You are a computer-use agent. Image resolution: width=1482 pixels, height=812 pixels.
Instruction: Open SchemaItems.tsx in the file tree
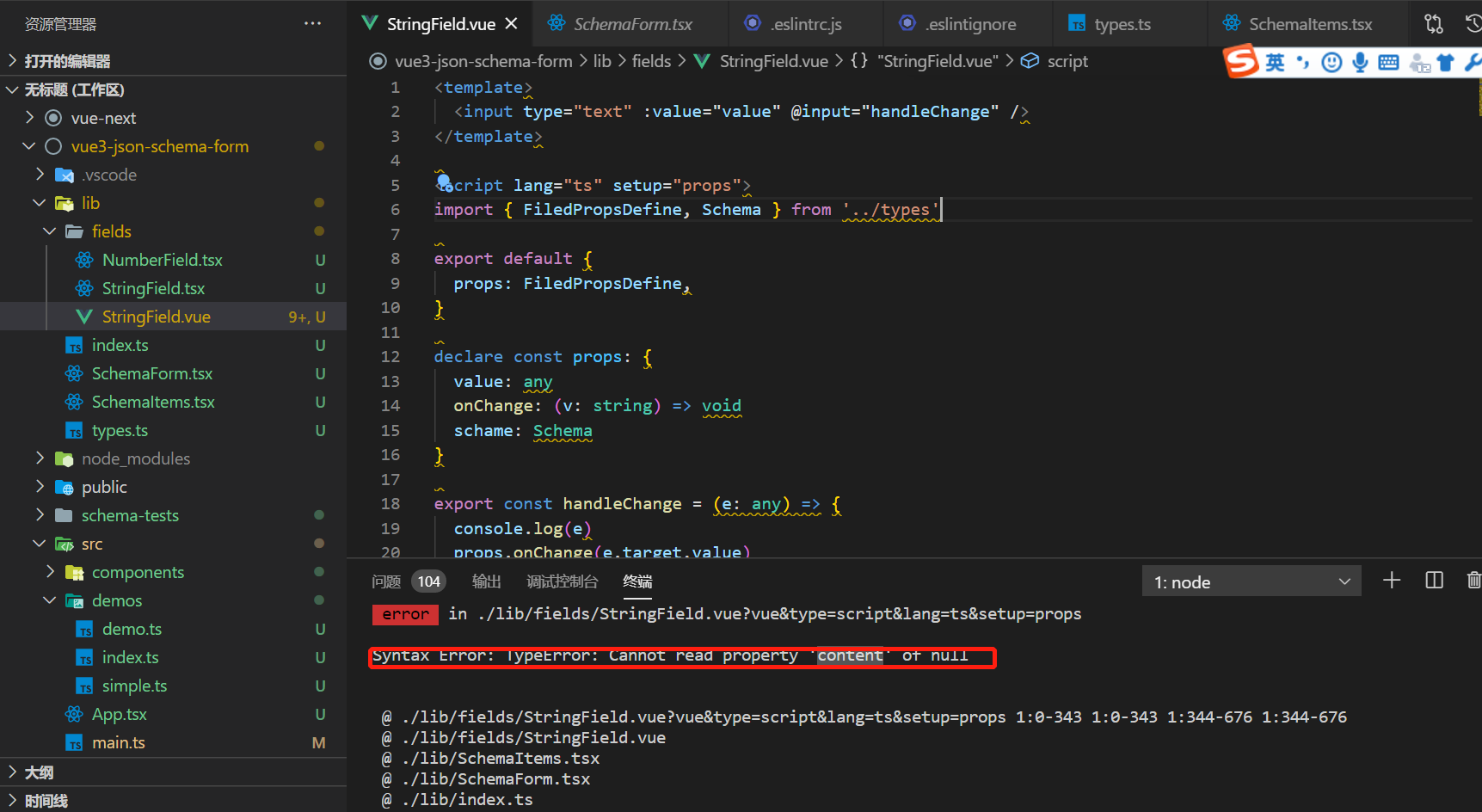(x=153, y=402)
